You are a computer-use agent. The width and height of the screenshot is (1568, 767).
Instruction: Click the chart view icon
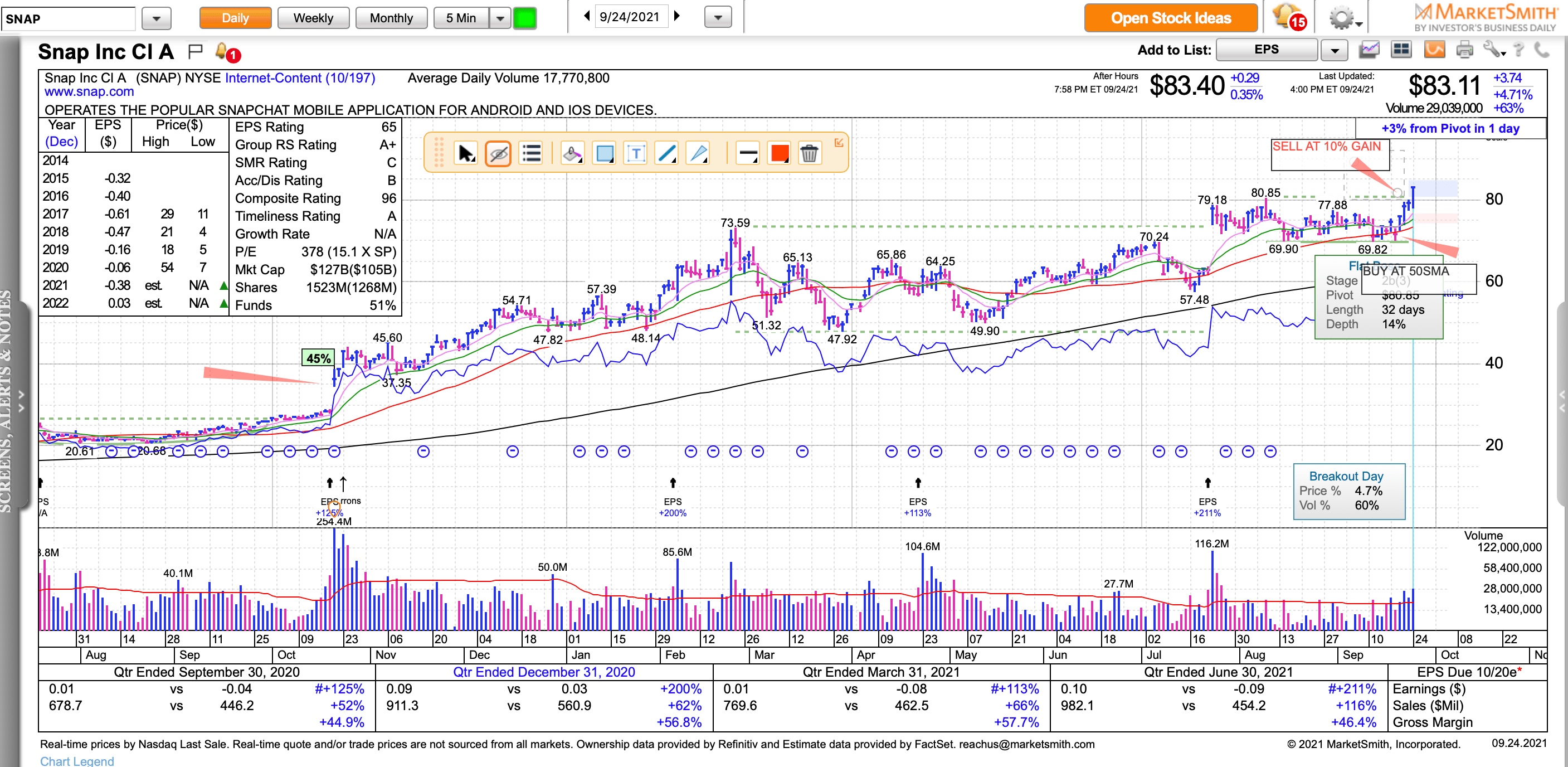pyautogui.click(x=1369, y=49)
